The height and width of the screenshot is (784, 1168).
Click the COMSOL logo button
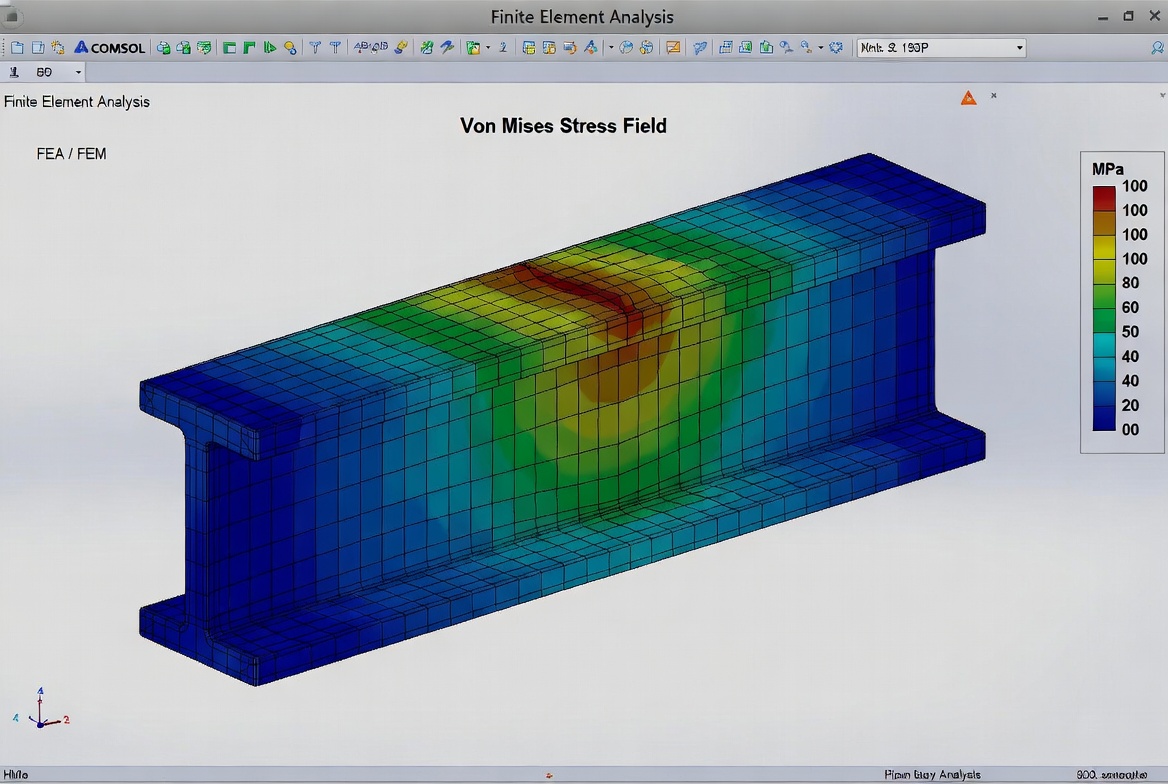tap(110, 47)
